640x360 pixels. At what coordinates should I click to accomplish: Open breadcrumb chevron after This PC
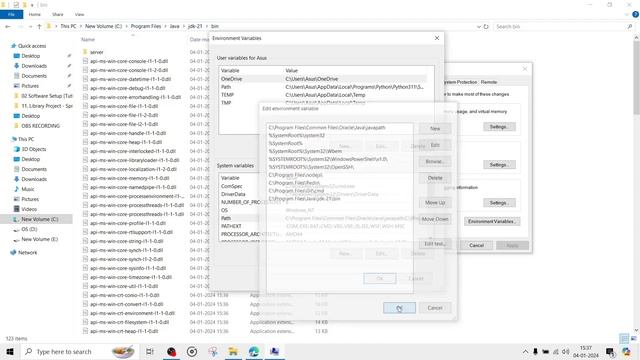click(x=81, y=27)
